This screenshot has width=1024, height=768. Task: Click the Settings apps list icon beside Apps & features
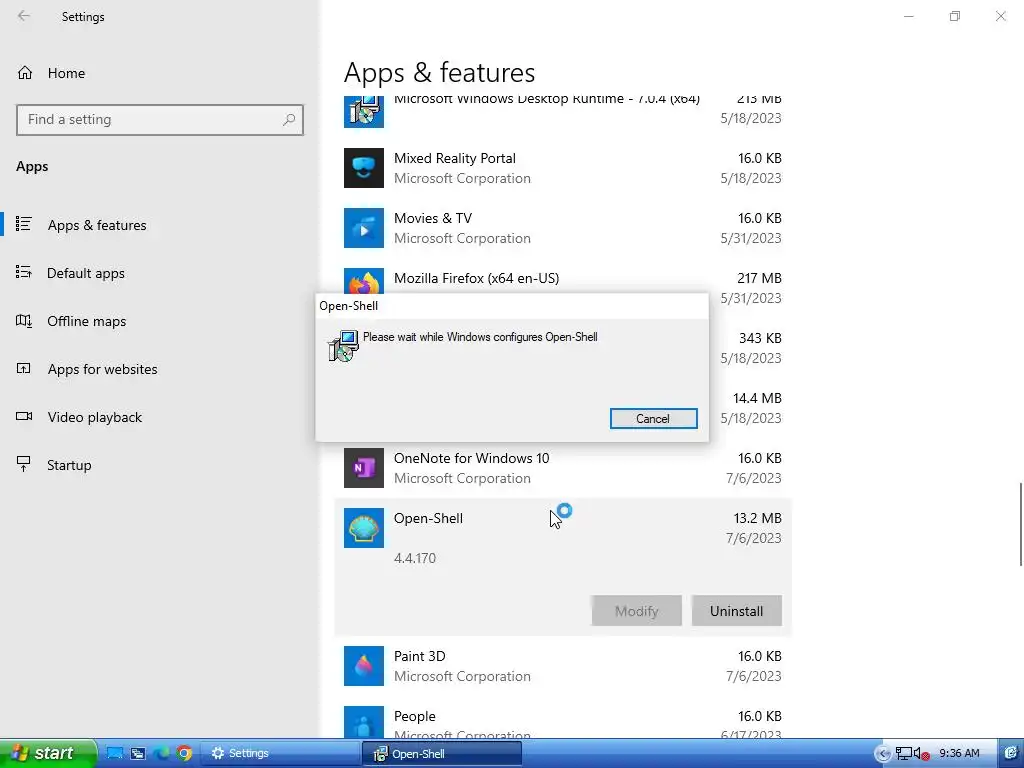click(24, 224)
